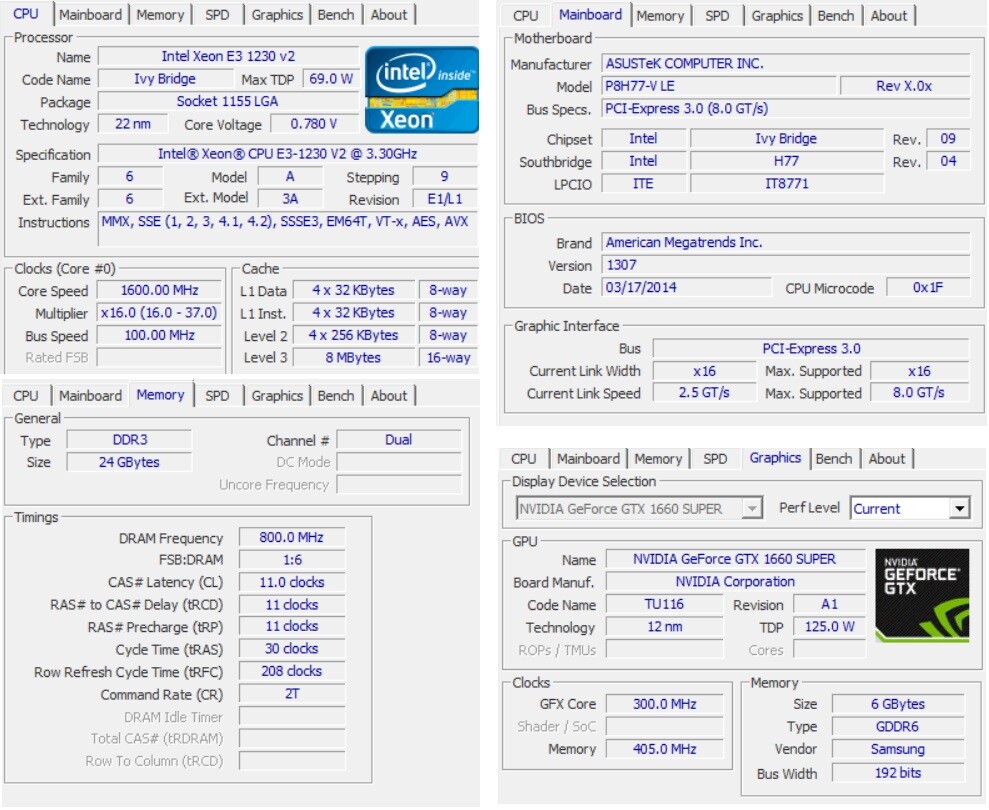
Task: Open Bench tab in CPU window
Action: click(x=336, y=15)
